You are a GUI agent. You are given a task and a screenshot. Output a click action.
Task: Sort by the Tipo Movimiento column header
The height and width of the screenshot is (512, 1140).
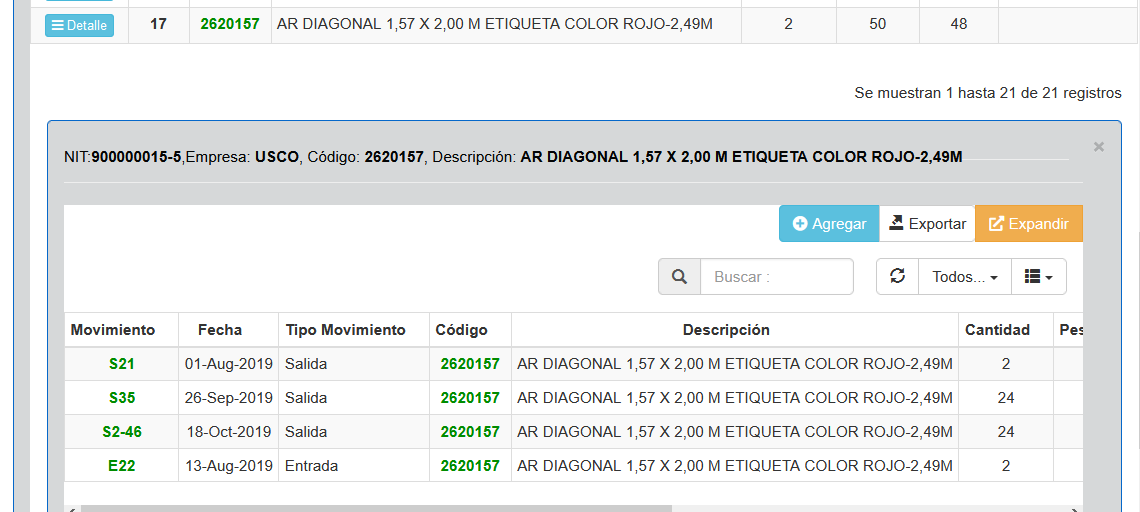tap(345, 330)
